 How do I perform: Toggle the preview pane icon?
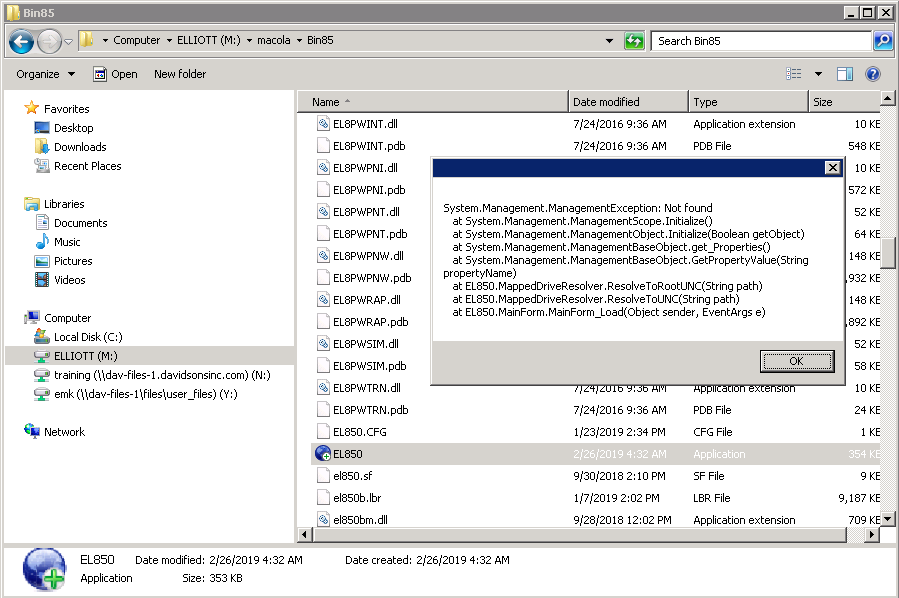[845, 74]
